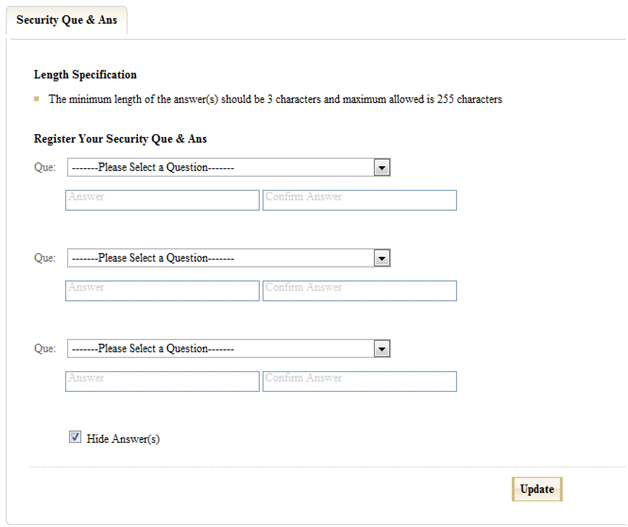
Task: Click the Hide Answer(s) label text
Action: pyautogui.click(x=123, y=438)
